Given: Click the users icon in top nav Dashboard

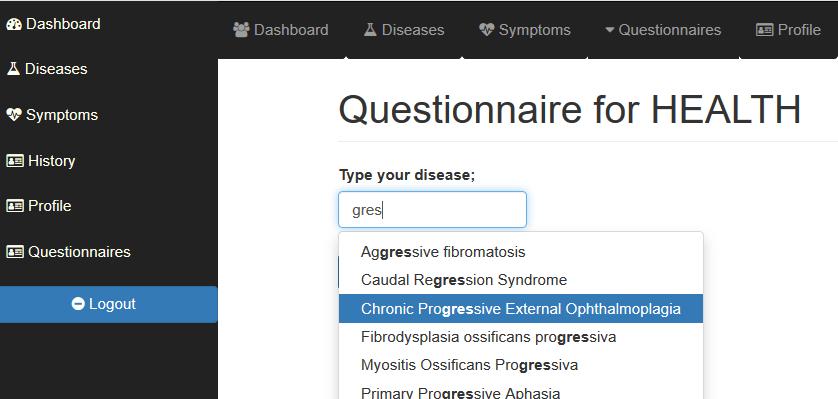Looking at the screenshot, I should point(242,30).
